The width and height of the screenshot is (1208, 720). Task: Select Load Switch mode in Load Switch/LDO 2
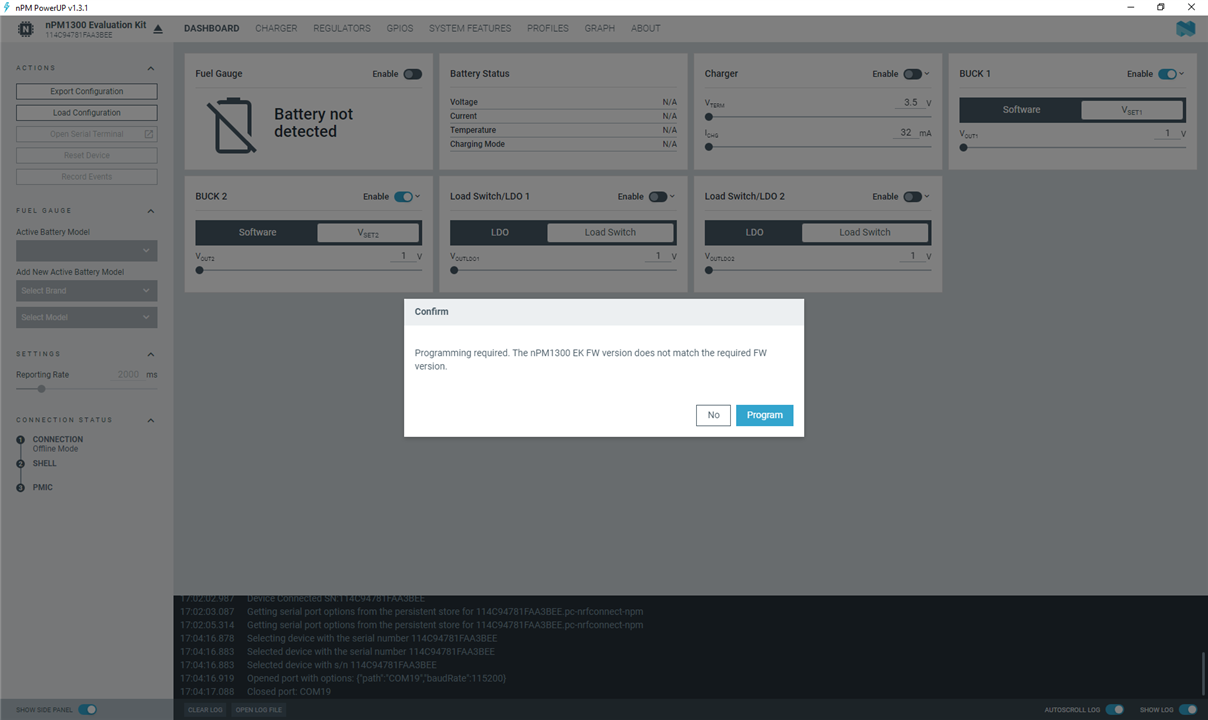pyautogui.click(x=864, y=233)
